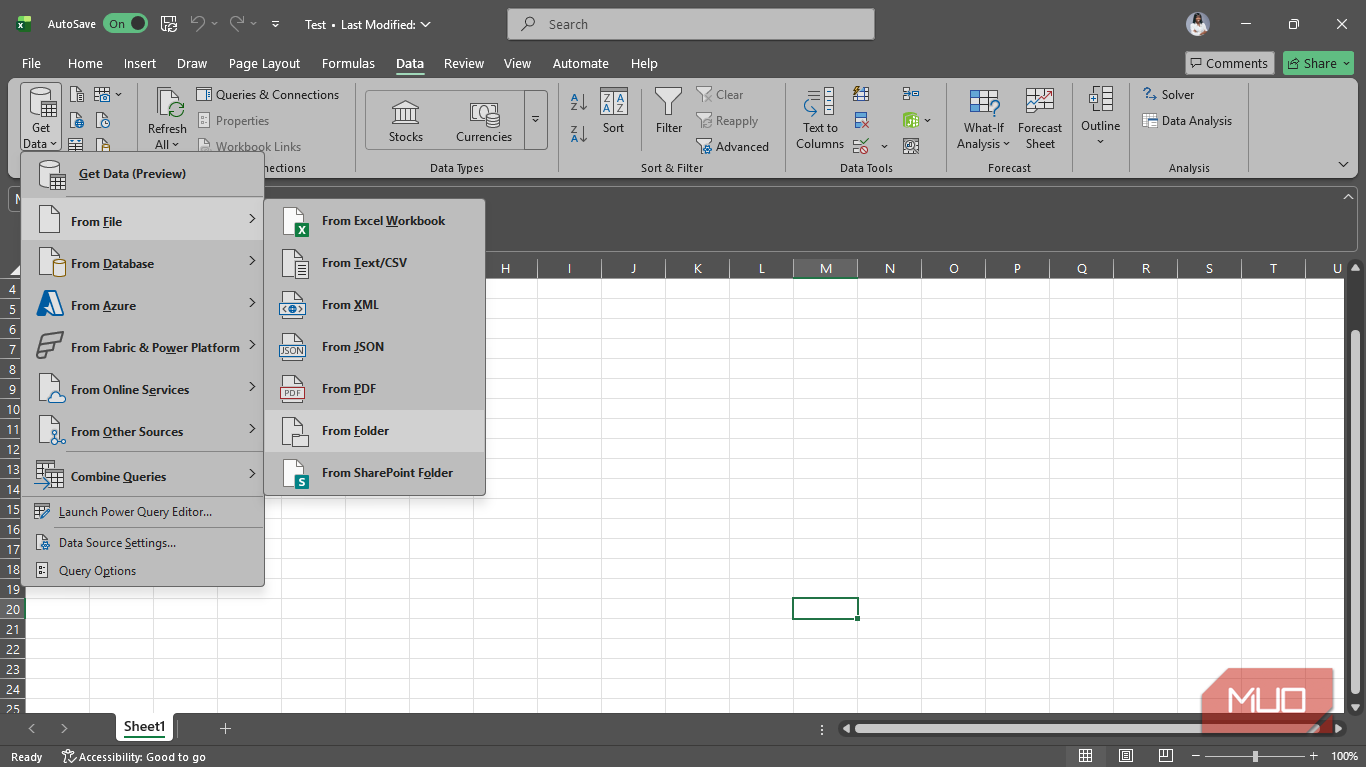Choose From Excel Workbook in submenu
This screenshot has height=768, width=1366.
[374, 221]
